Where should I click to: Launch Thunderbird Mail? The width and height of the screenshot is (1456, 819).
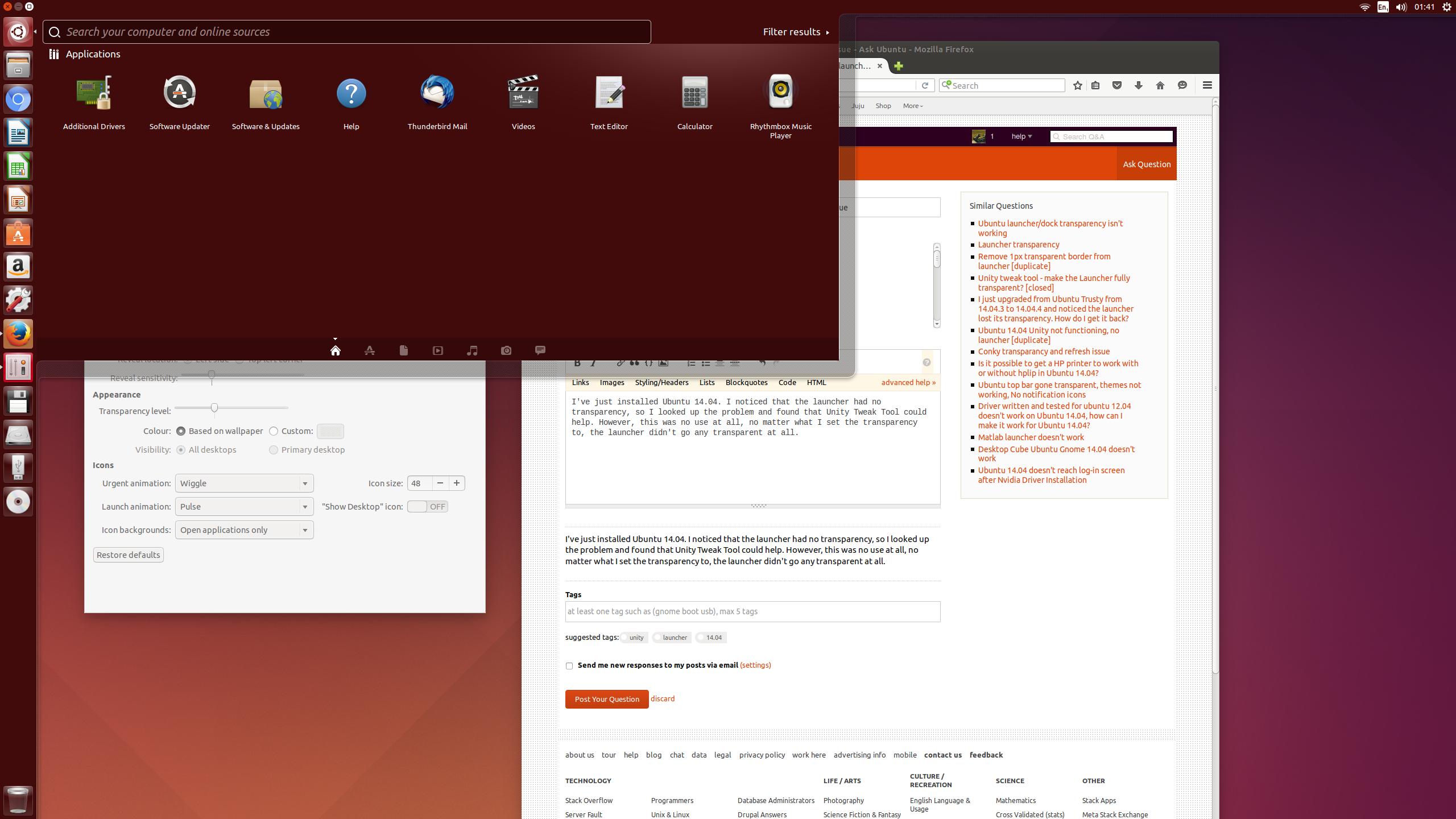437,102
